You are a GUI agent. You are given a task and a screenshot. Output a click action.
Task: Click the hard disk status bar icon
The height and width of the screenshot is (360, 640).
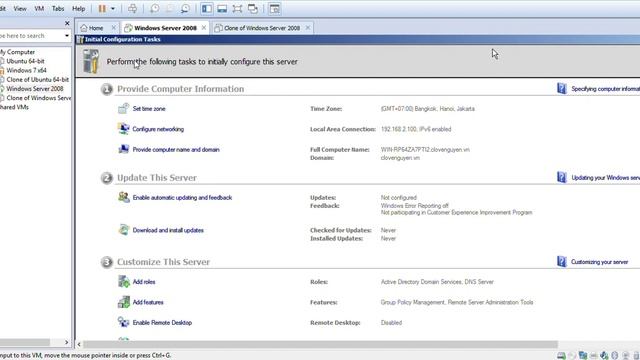click(x=562, y=356)
